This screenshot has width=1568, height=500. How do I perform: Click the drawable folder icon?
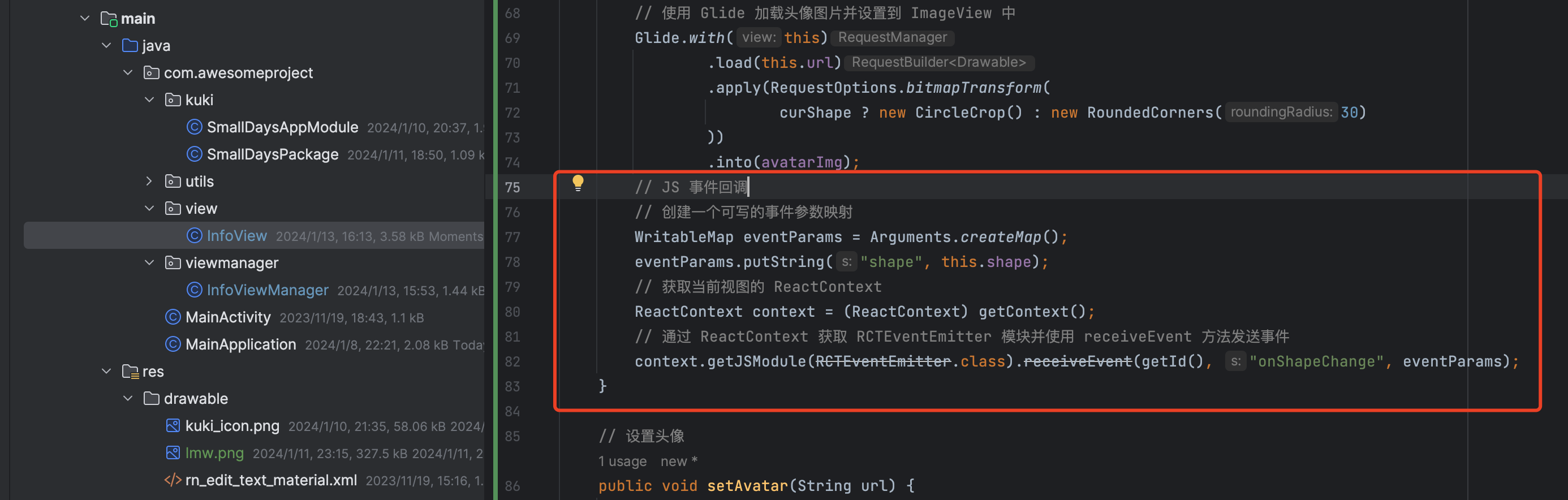[151, 398]
